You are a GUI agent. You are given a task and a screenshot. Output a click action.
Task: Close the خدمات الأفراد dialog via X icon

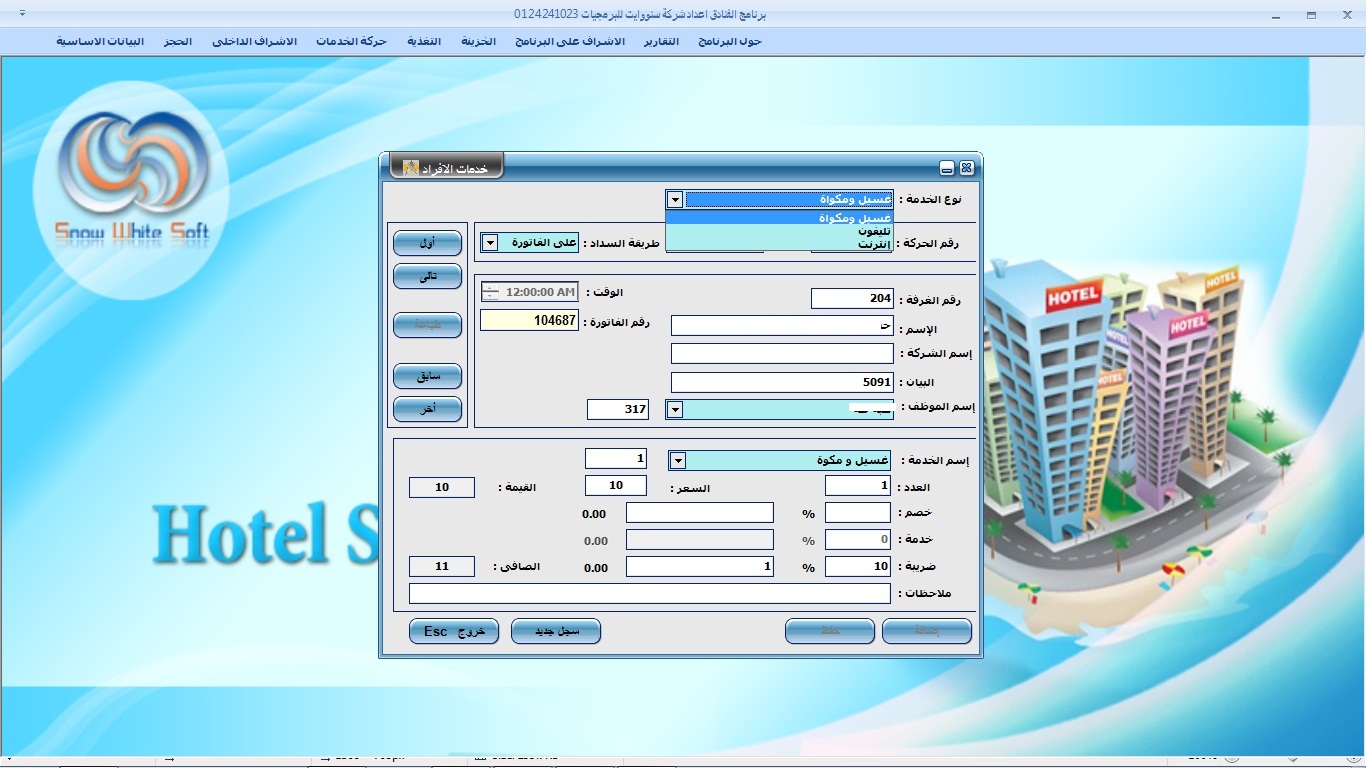click(x=966, y=168)
